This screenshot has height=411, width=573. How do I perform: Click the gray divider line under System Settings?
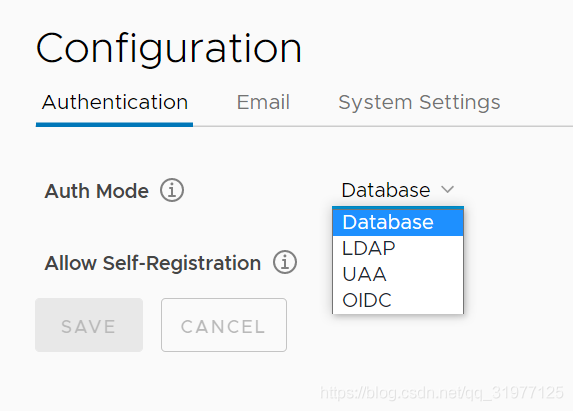[x=383, y=126]
